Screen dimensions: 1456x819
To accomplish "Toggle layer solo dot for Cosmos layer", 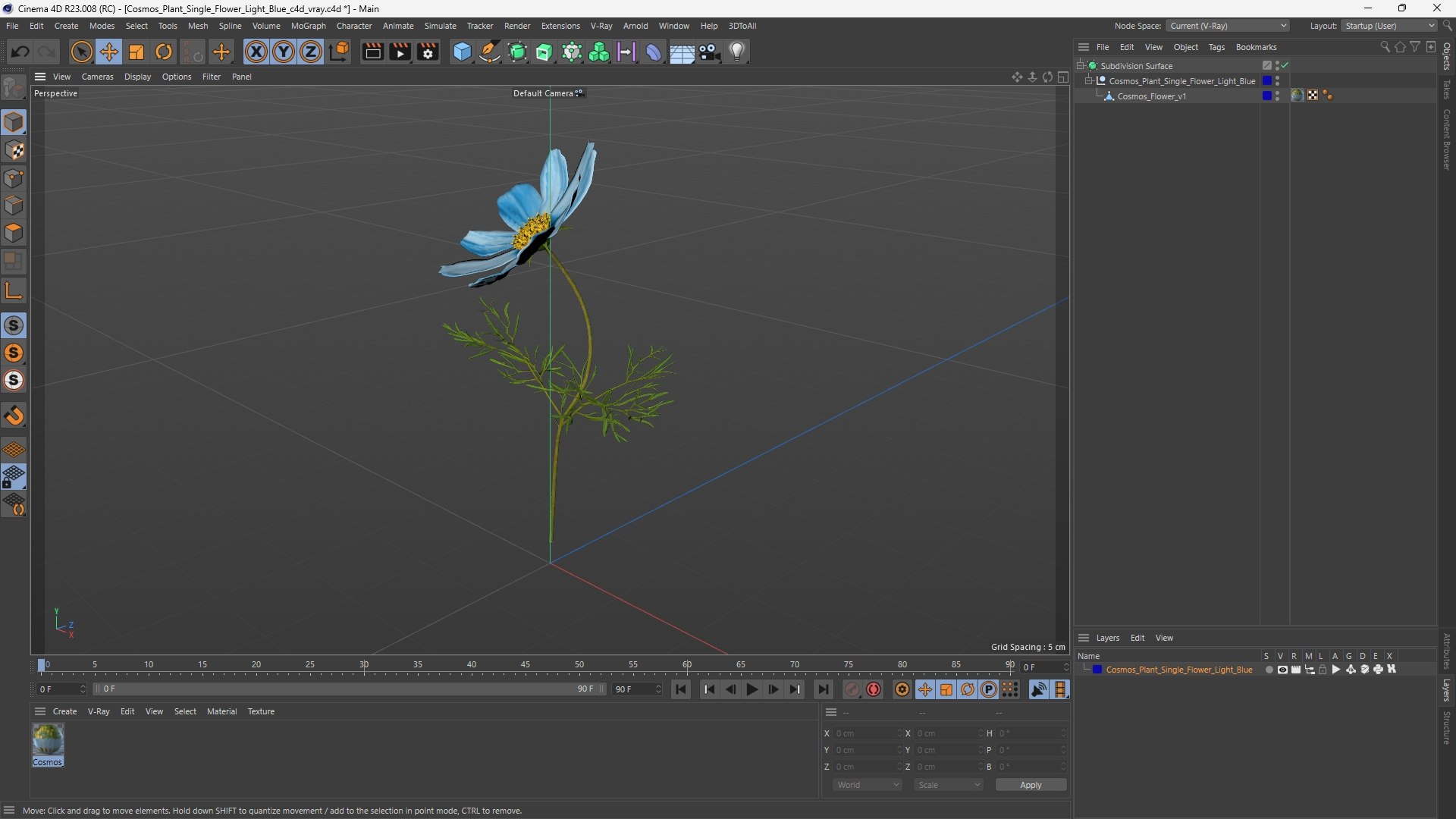I will coord(1269,670).
